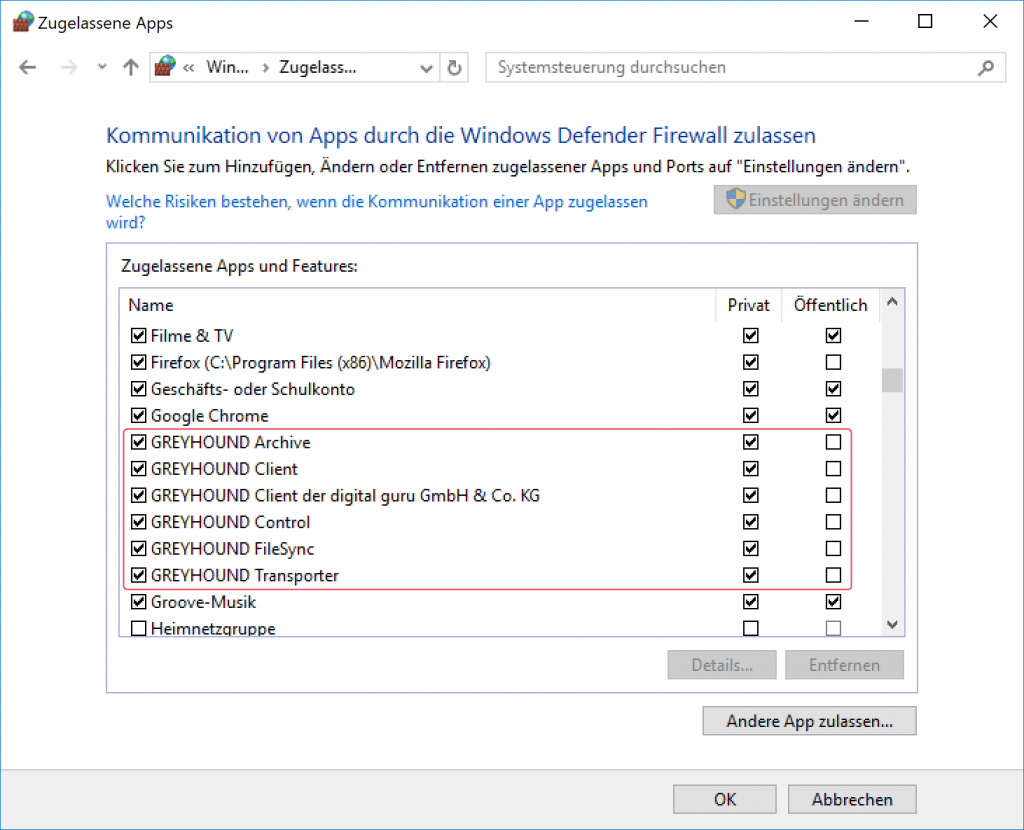
Task: Click the Details... button
Action: tap(722, 665)
